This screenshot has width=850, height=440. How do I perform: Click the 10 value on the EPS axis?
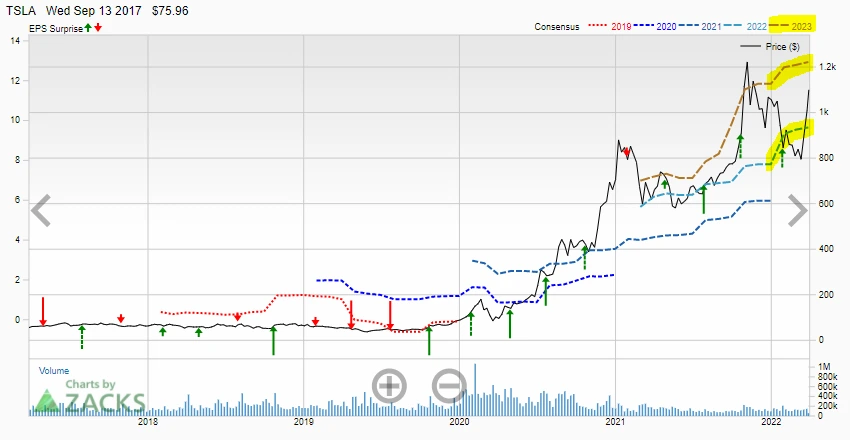click(16, 120)
